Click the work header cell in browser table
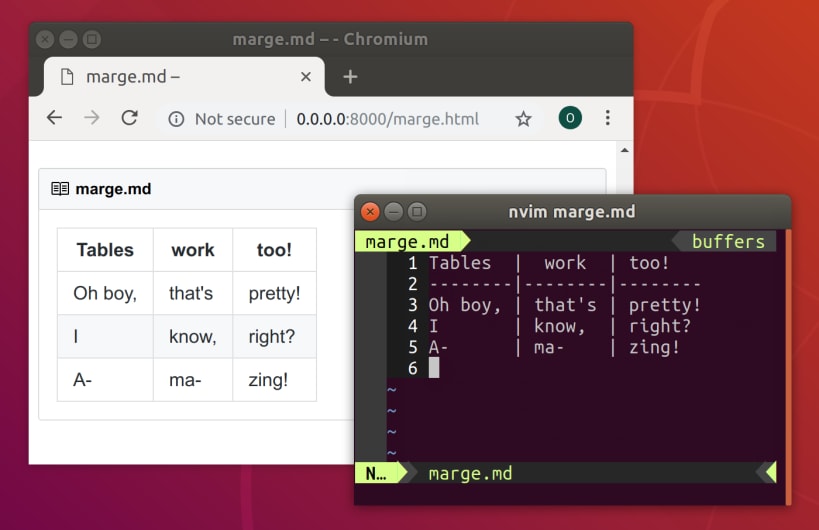Image resolution: width=819 pixels, height=530 pixels. tap(193, 250)
